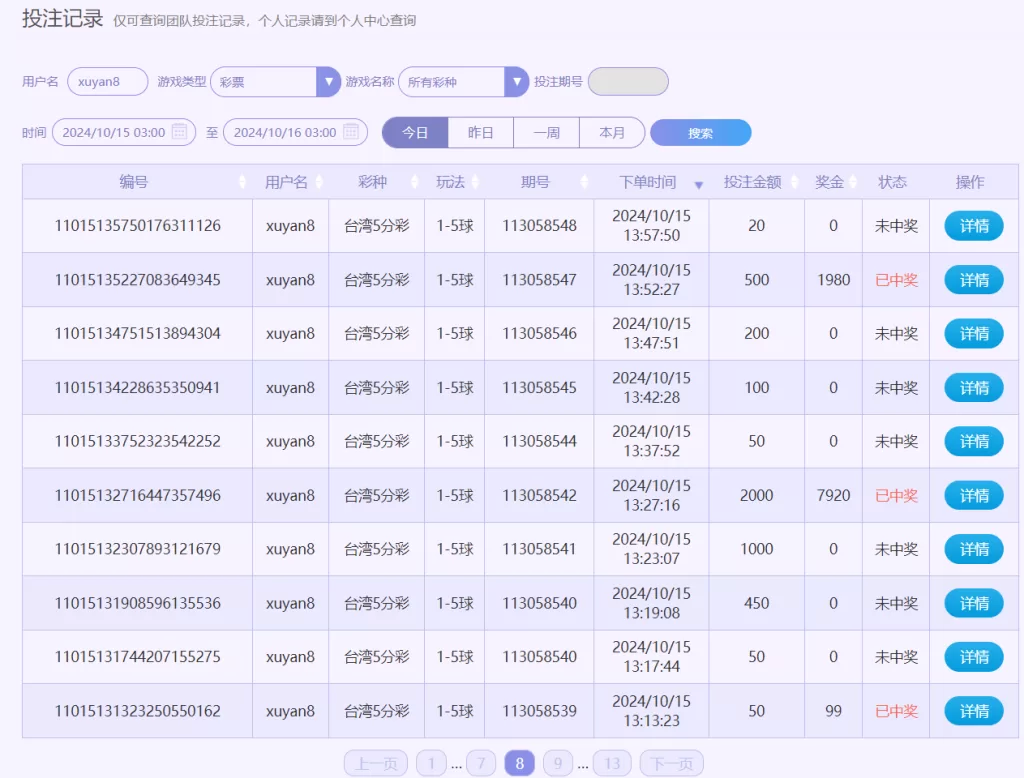Viewport: 1024px width, 778px height.
Task: Go to previous page with 上一页
Action: click(x=376, y=763)
